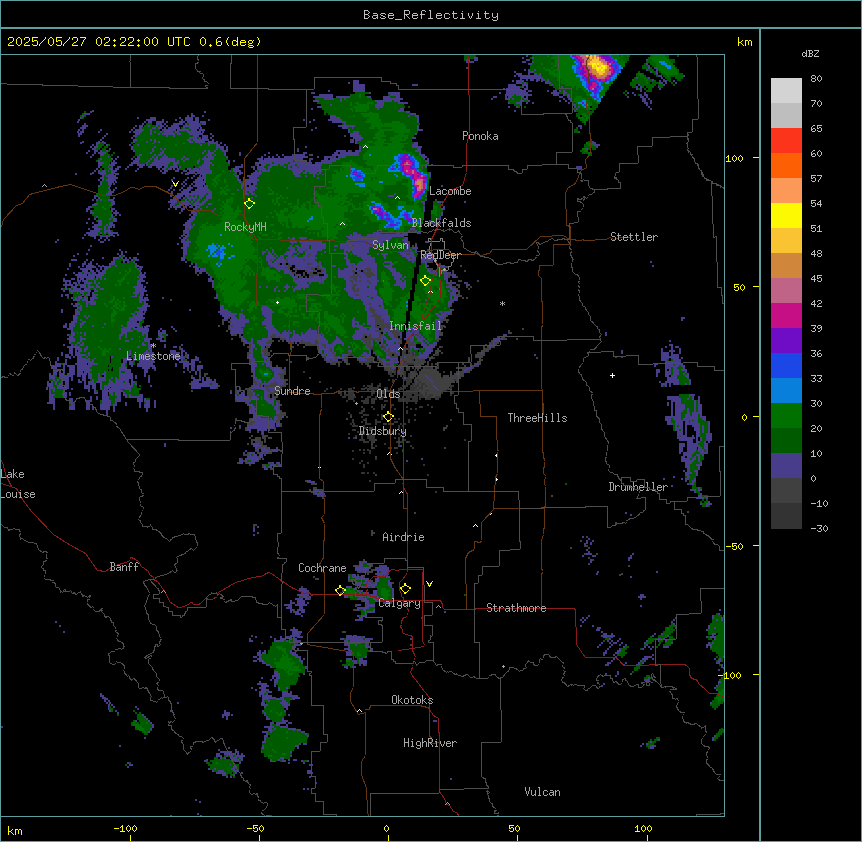
Task: Click the dBZ legend heading
Action: pyautogui.click(x=810, y=54)
